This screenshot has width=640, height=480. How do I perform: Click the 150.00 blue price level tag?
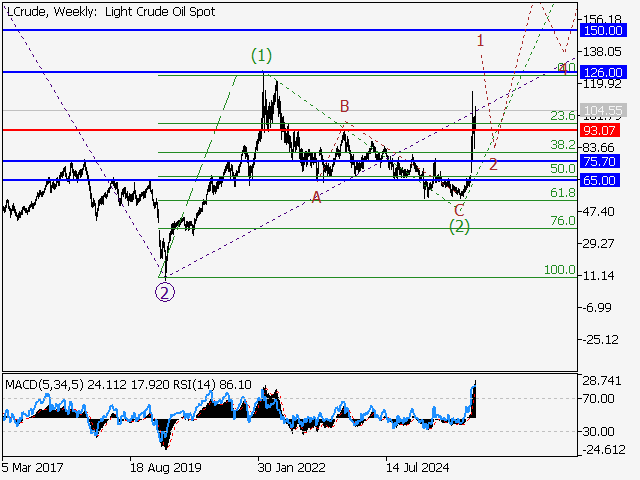[x=603, y=31]
